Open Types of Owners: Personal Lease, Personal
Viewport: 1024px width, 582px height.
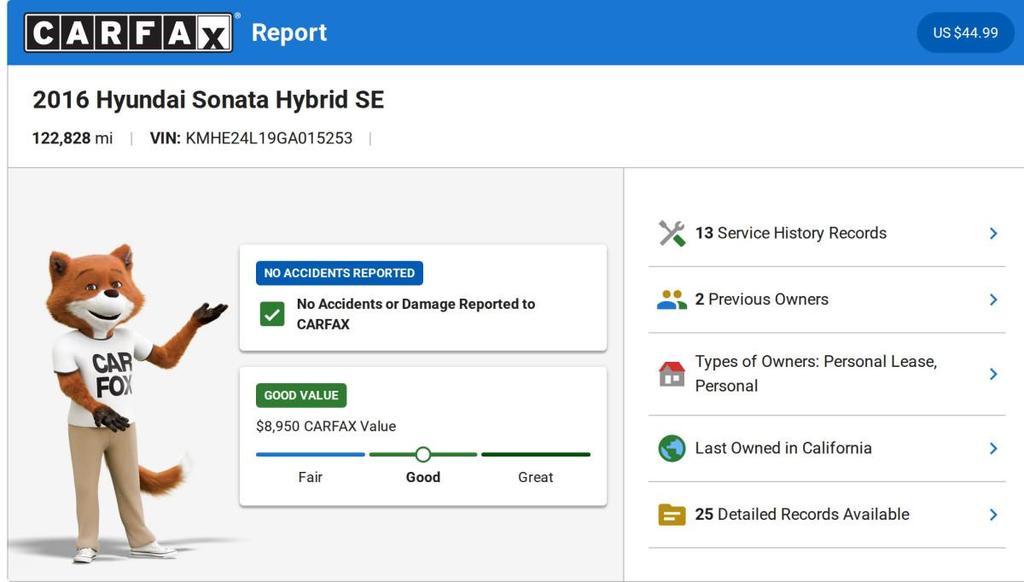coord(827,374)
